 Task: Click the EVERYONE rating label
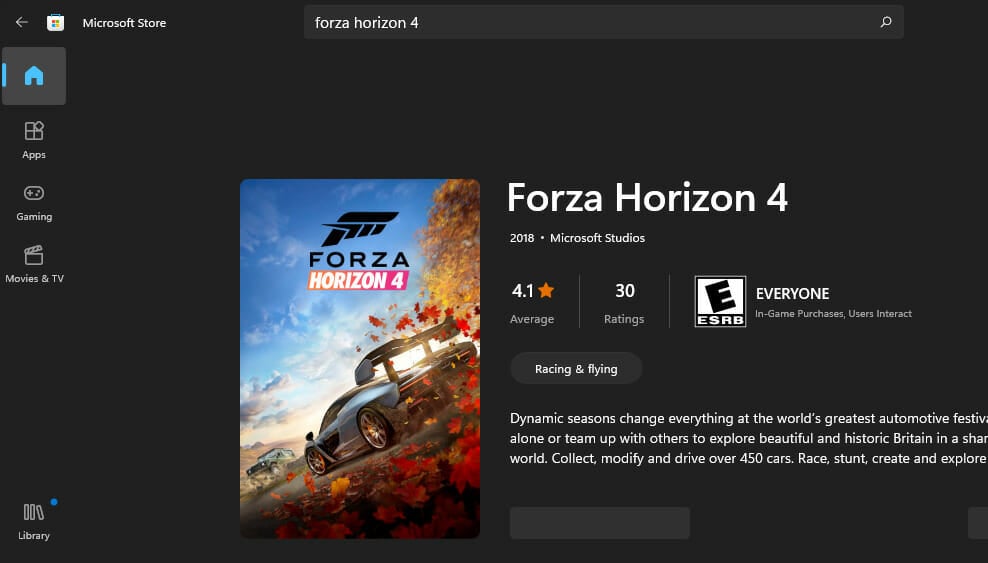tap(793, 293)
